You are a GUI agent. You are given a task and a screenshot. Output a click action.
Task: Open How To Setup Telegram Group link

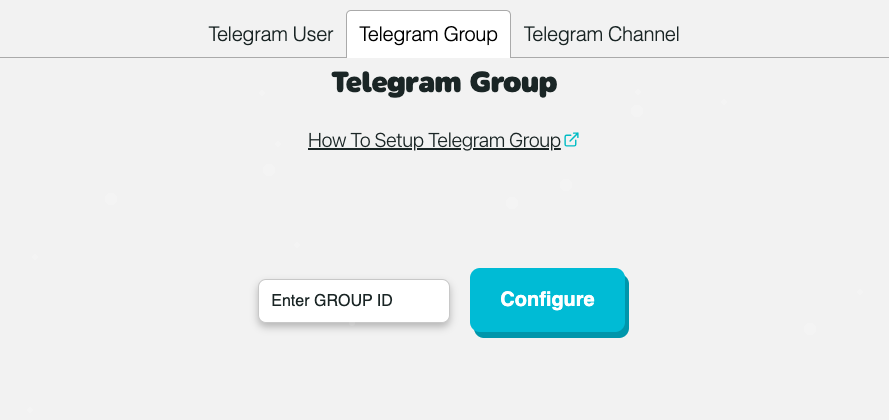[434, 141]
